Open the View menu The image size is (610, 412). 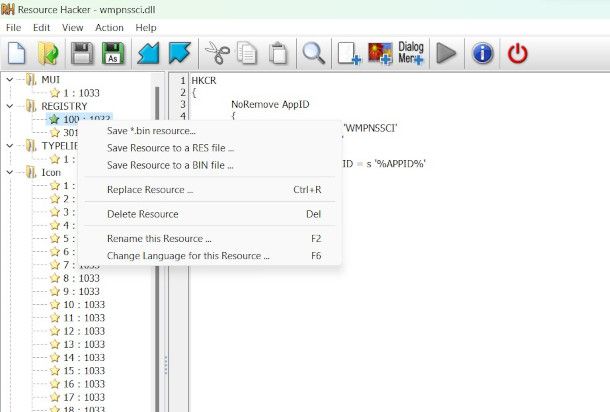[x=72, y=28]
